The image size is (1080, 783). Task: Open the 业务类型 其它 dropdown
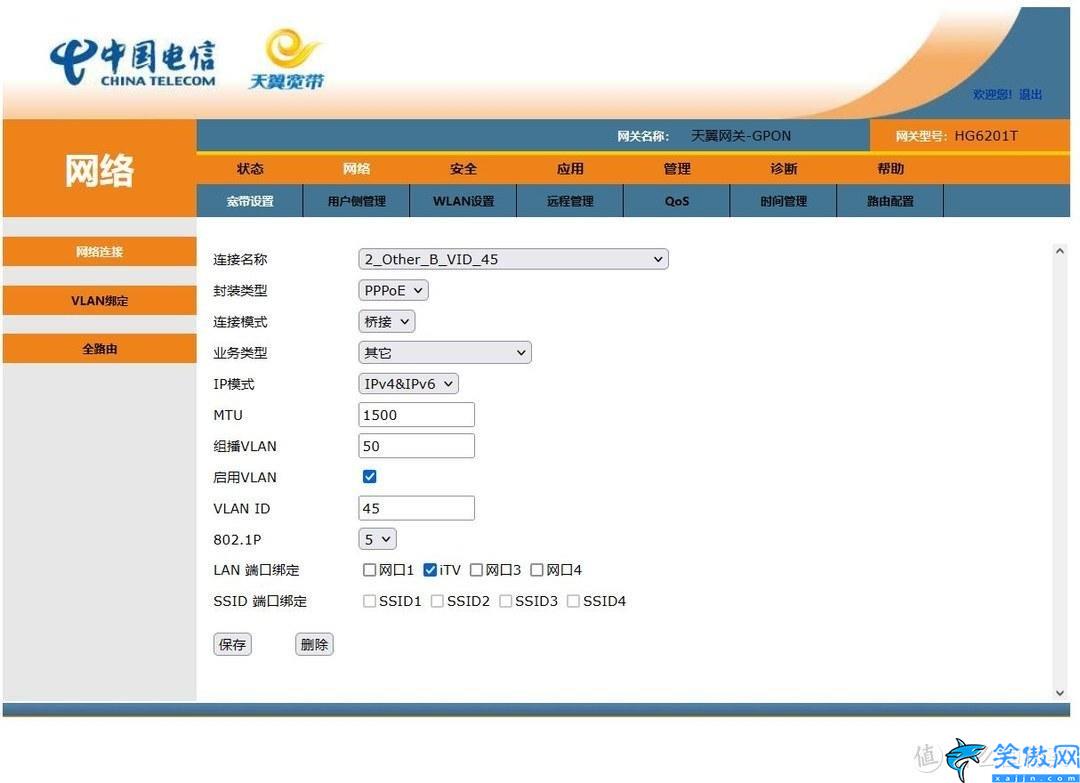(x=445, y=353)
